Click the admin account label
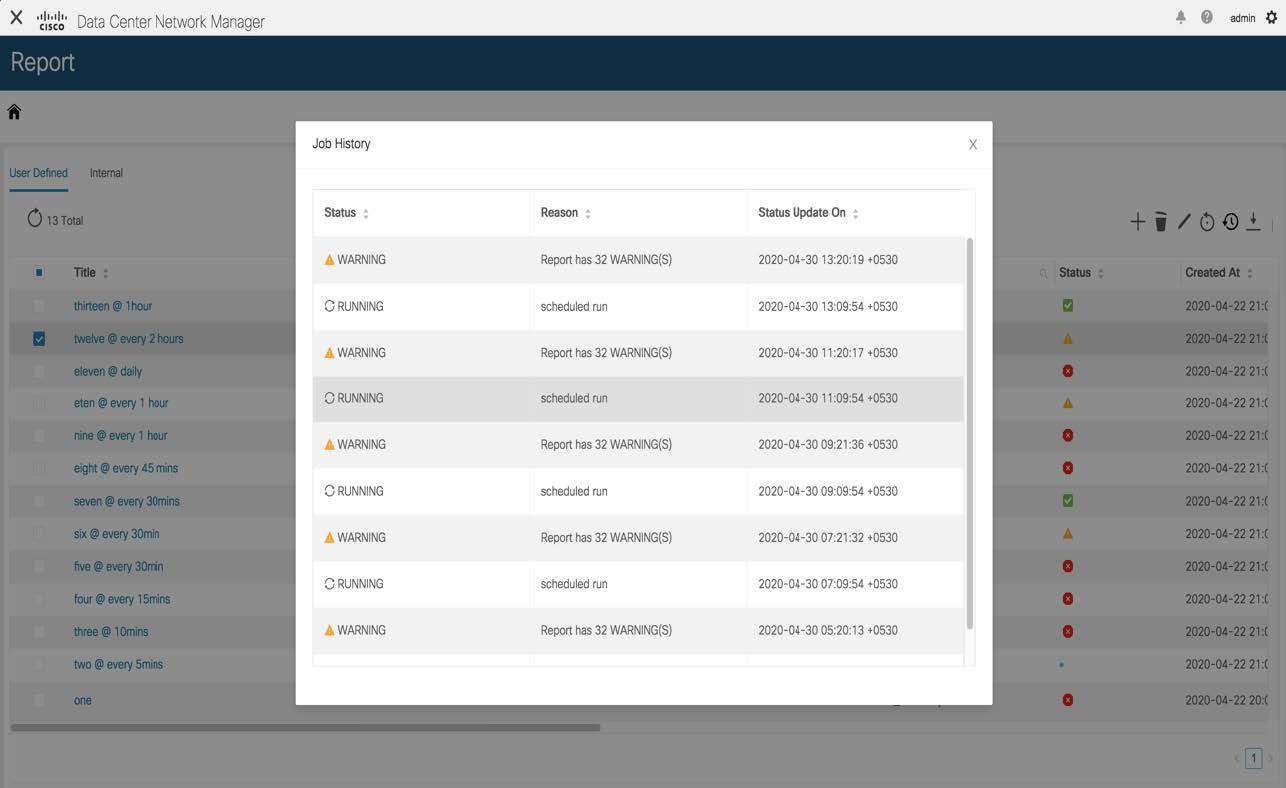Viewport: 1286px width, 788px height. (1242, 17)
